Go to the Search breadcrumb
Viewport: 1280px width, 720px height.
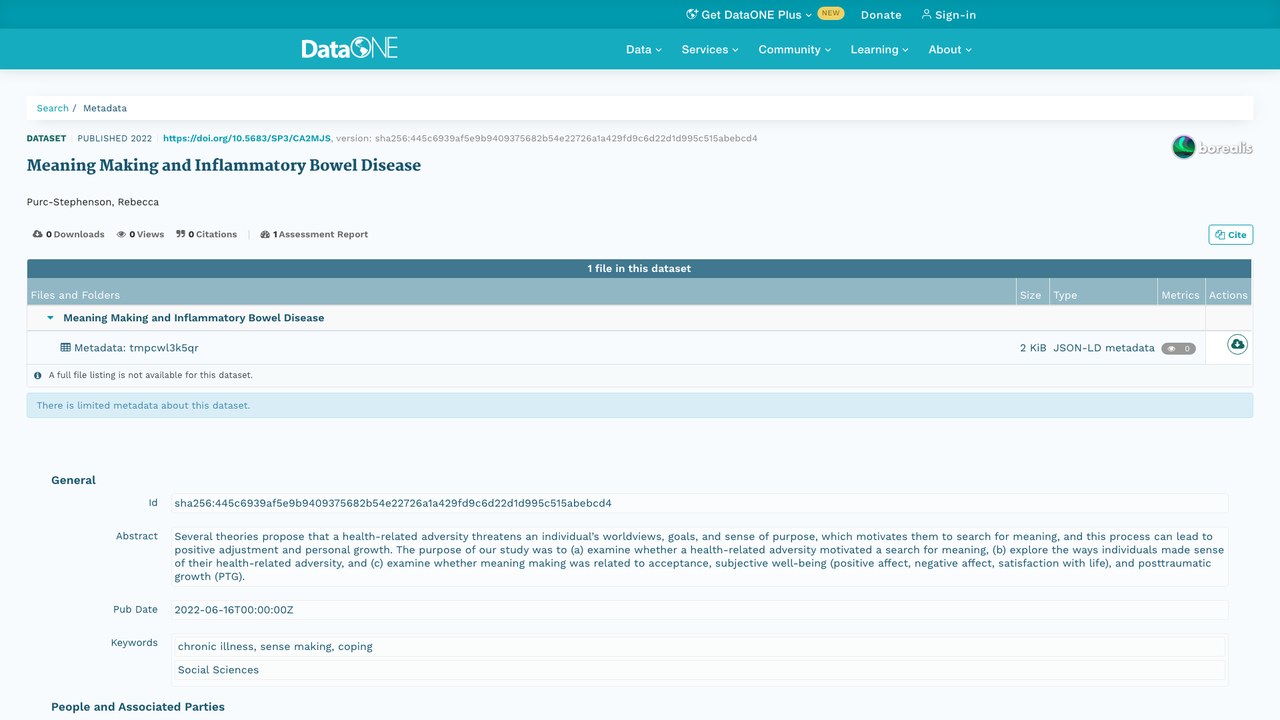click(53, 108)
